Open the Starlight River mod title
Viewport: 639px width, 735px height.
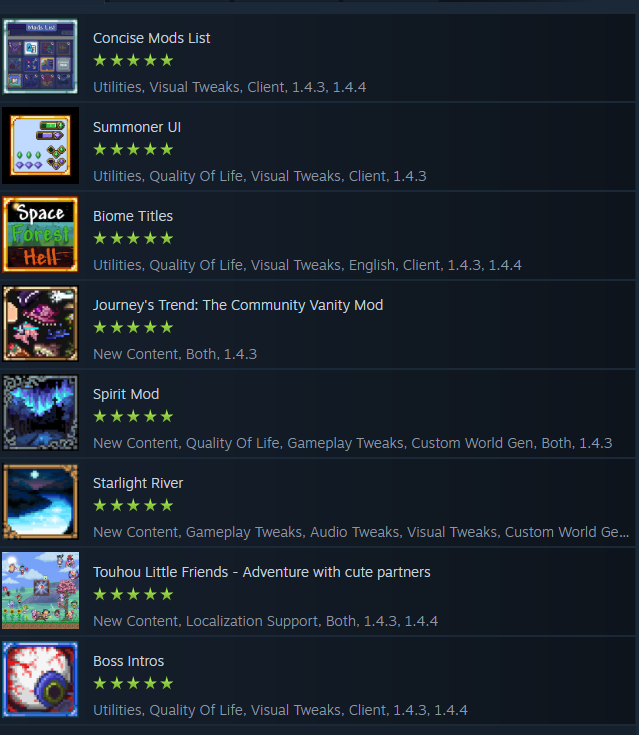138,483
